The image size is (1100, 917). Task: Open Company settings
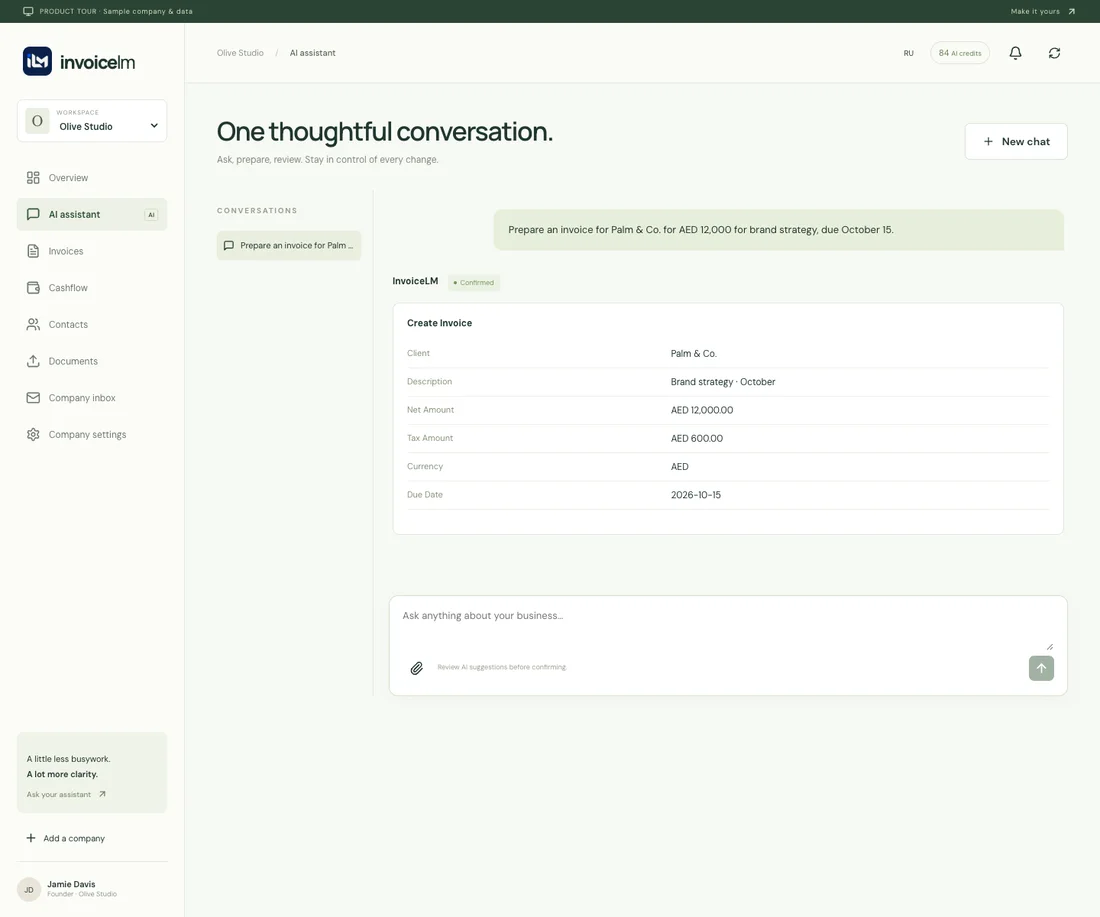pyautogui.click(x=92, y=434)
